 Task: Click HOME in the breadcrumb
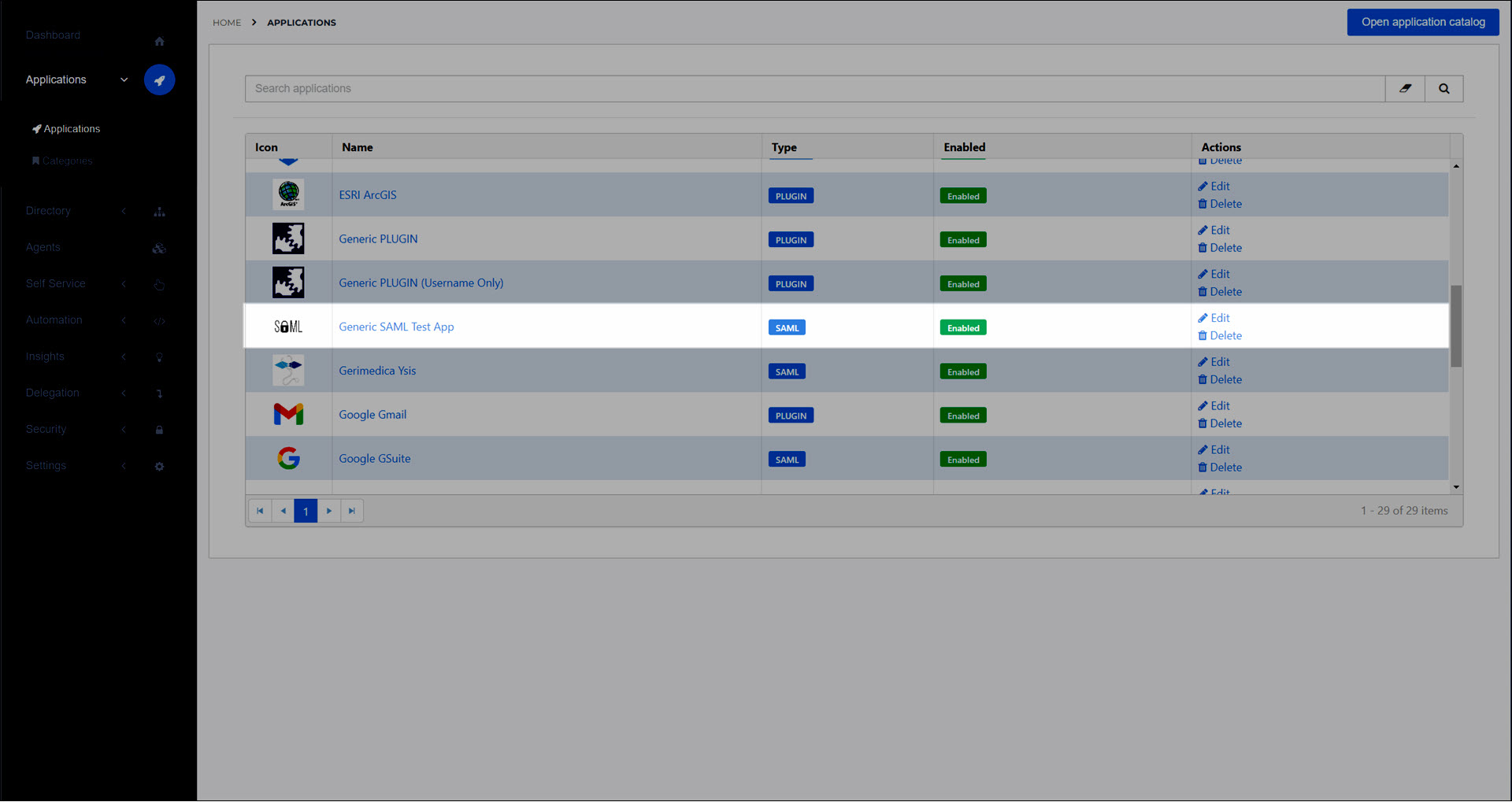pyautogui.click(x=227, y=23)
